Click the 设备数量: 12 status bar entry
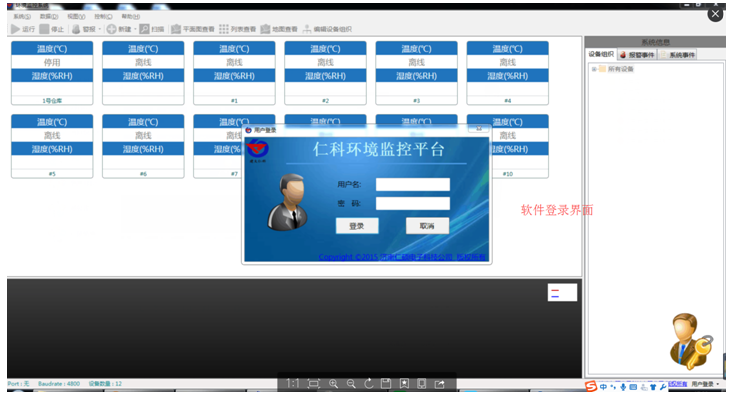This screenshot has height=401, width=738. click(105, 384)
